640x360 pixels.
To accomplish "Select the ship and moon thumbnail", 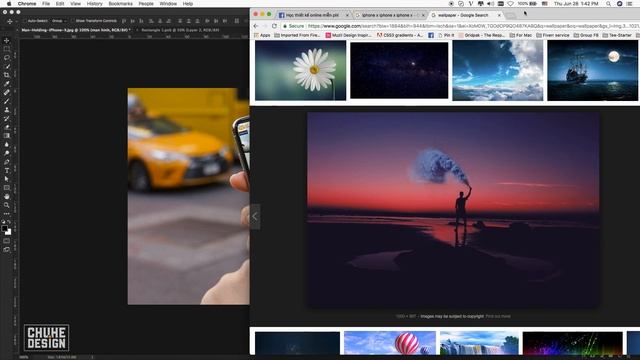I will click(x=592, y=70).
